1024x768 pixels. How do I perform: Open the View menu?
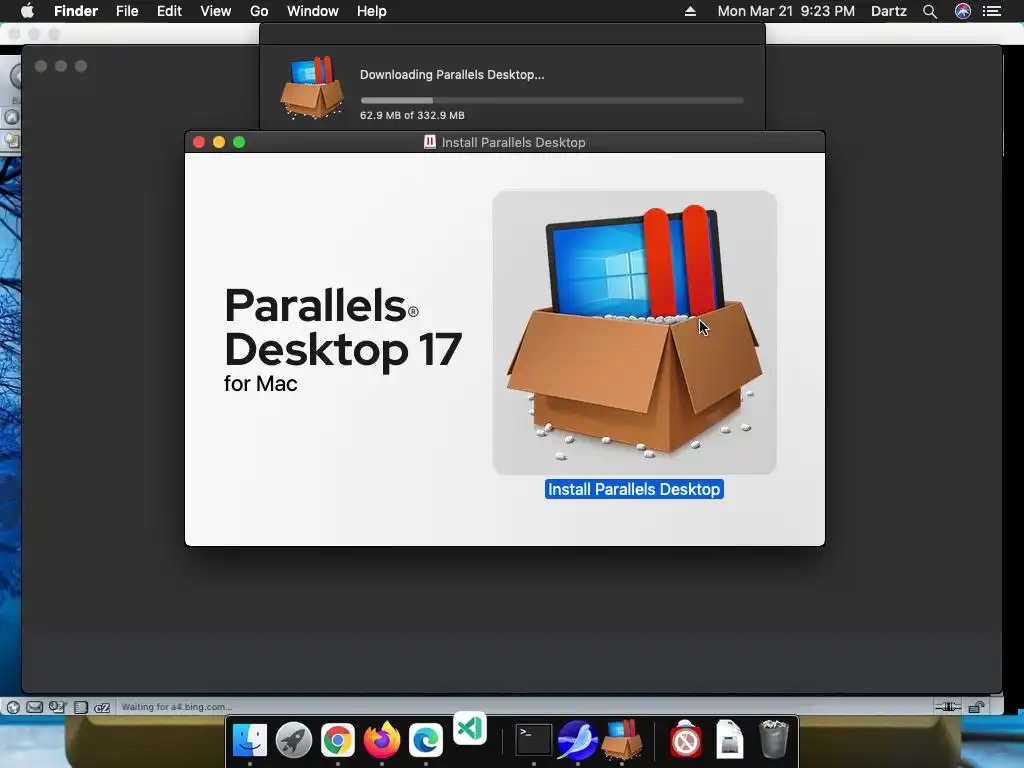pyautogui.click(x=216, y=11)
